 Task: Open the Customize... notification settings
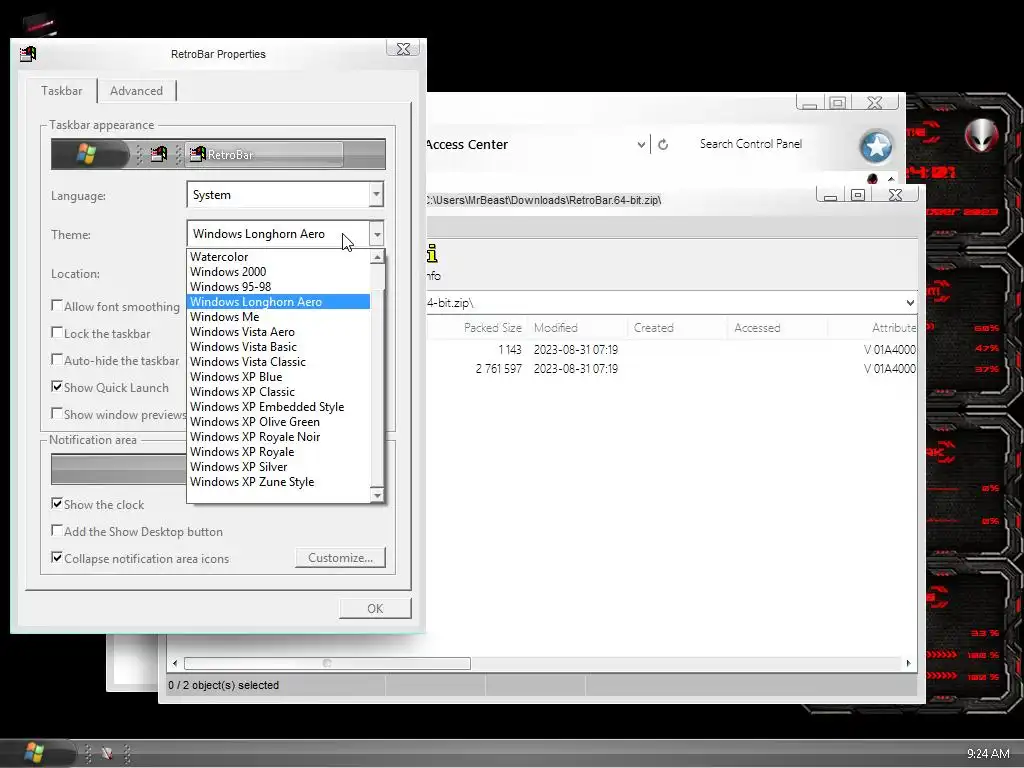point(340,558)
